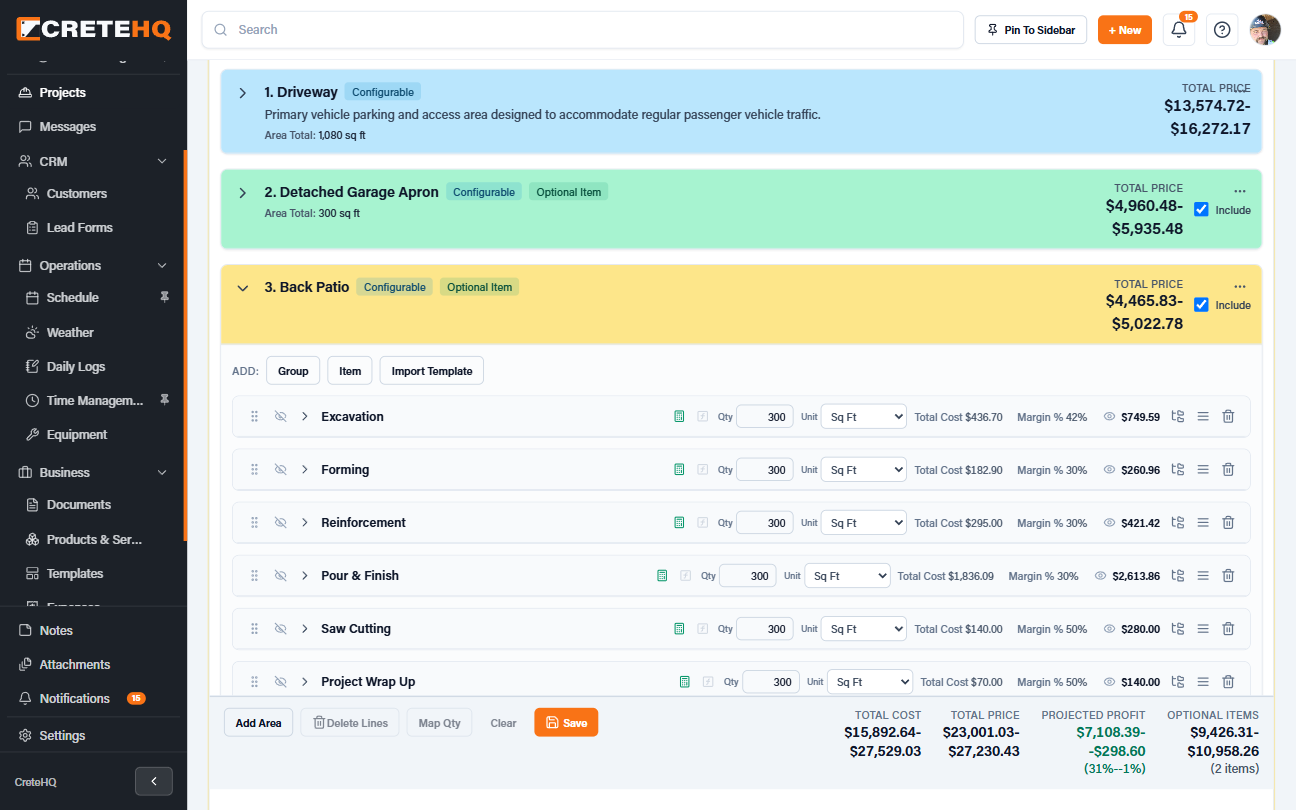Open the calculator icon for Reinforcement
The height and width of the screenshot is (810, 1296).
(680, 523)
